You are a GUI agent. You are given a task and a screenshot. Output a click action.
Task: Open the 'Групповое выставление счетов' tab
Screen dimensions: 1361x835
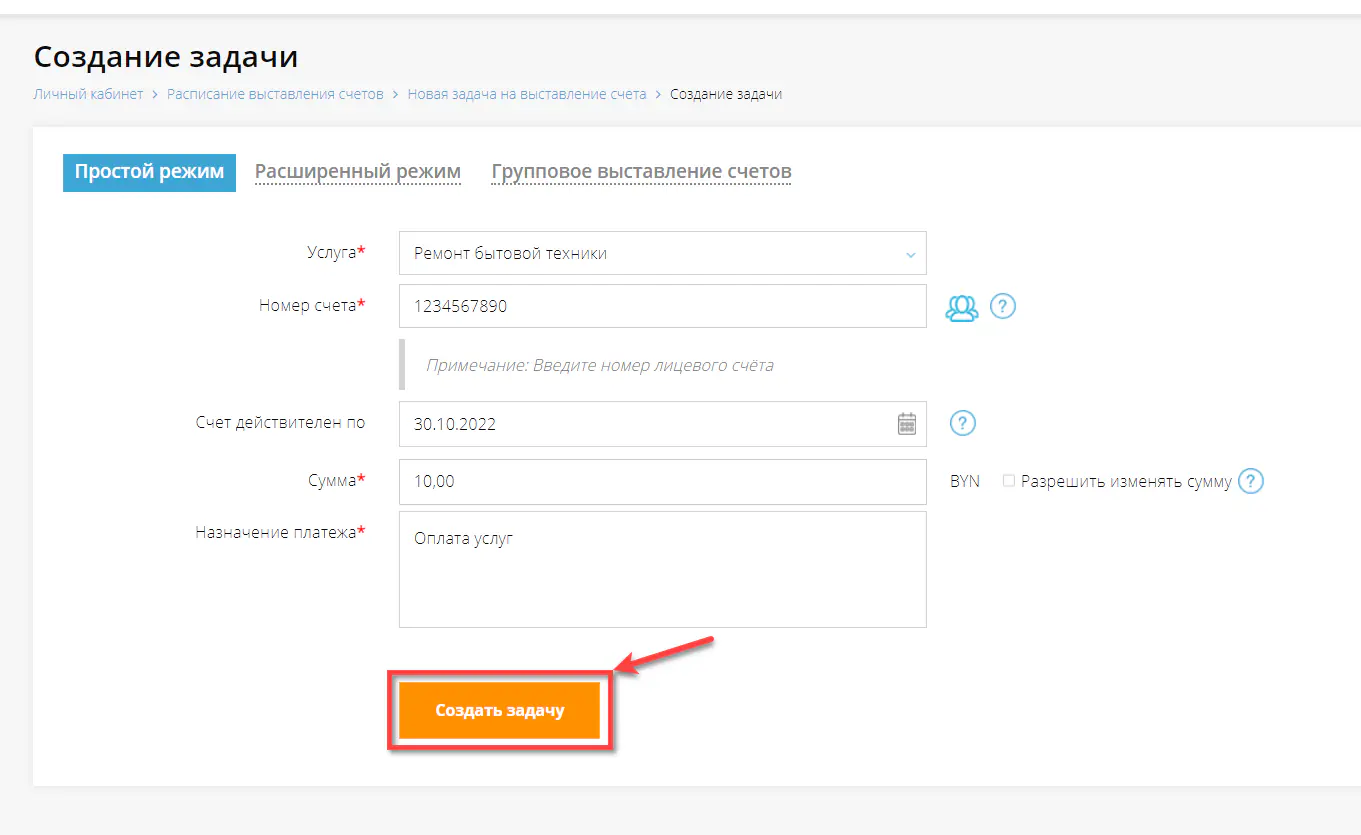click(x=641, y=172)
